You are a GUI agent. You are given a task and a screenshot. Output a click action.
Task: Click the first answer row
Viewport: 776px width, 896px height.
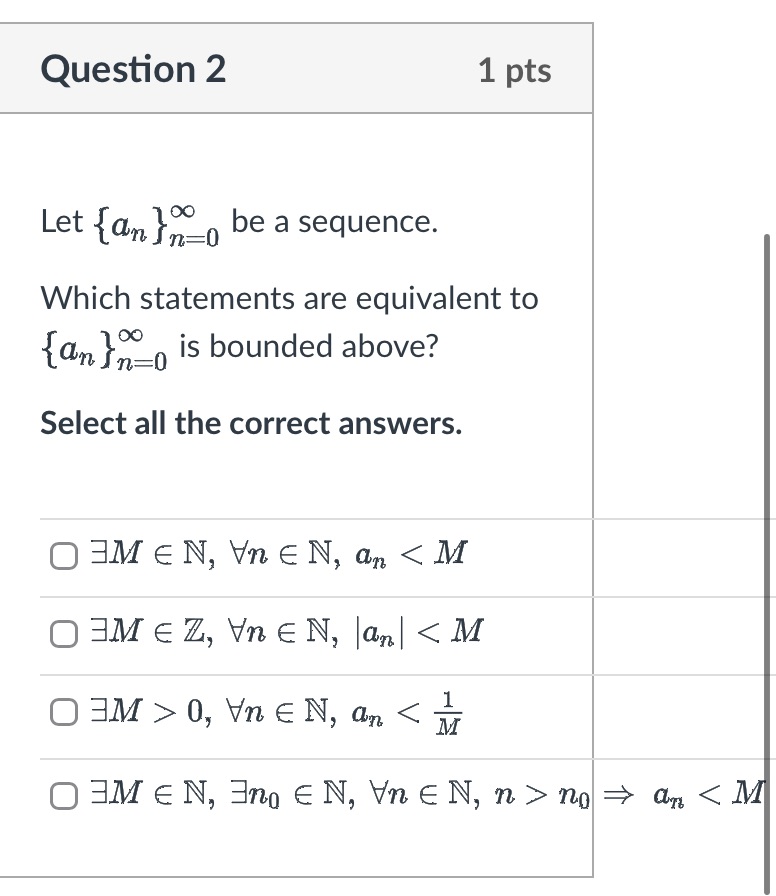point(280,554)
